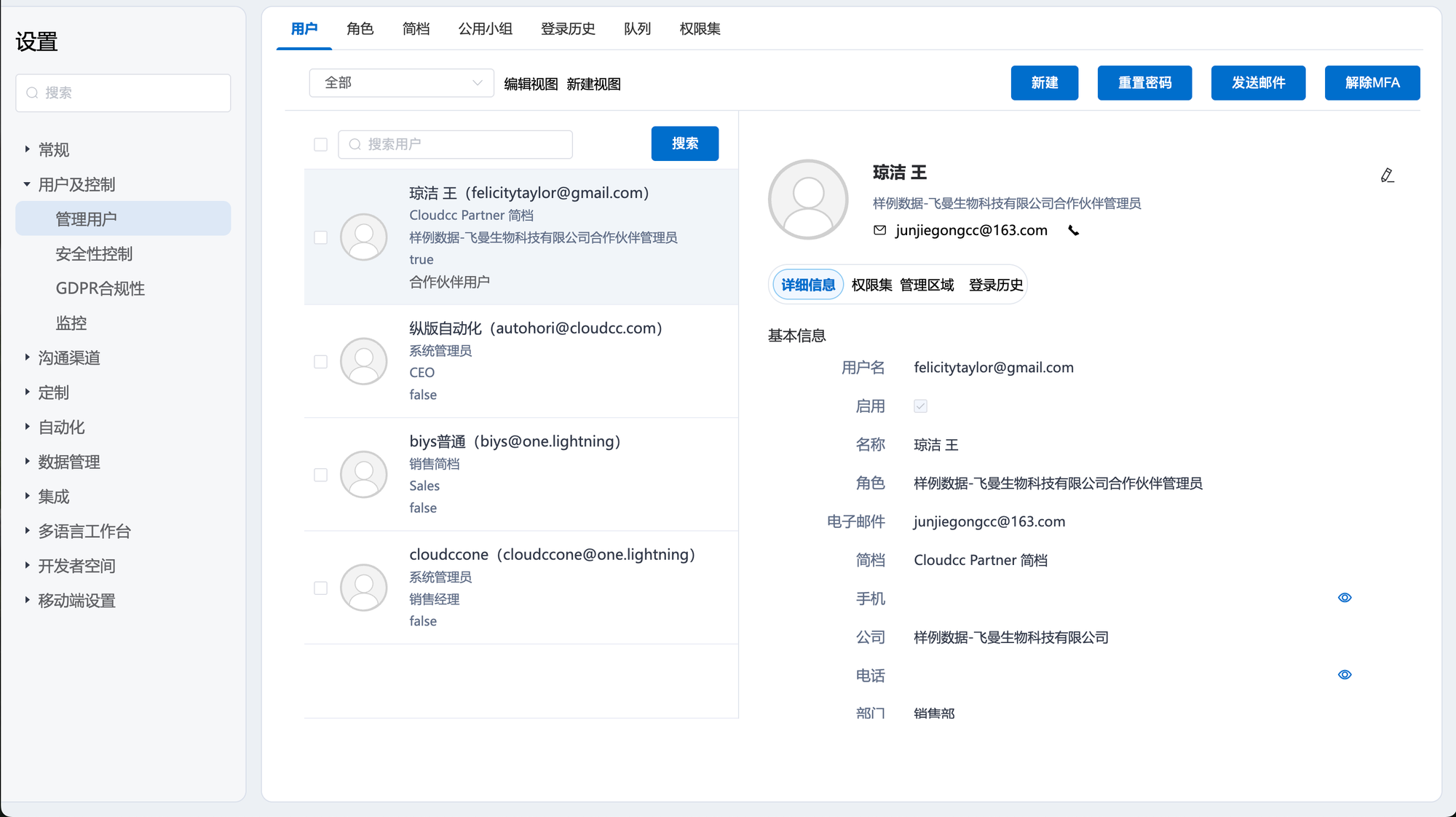Viewport: 1456px width, 817px height.
Task: Click the phone icon beside the email
Action: pos(1073,231)
